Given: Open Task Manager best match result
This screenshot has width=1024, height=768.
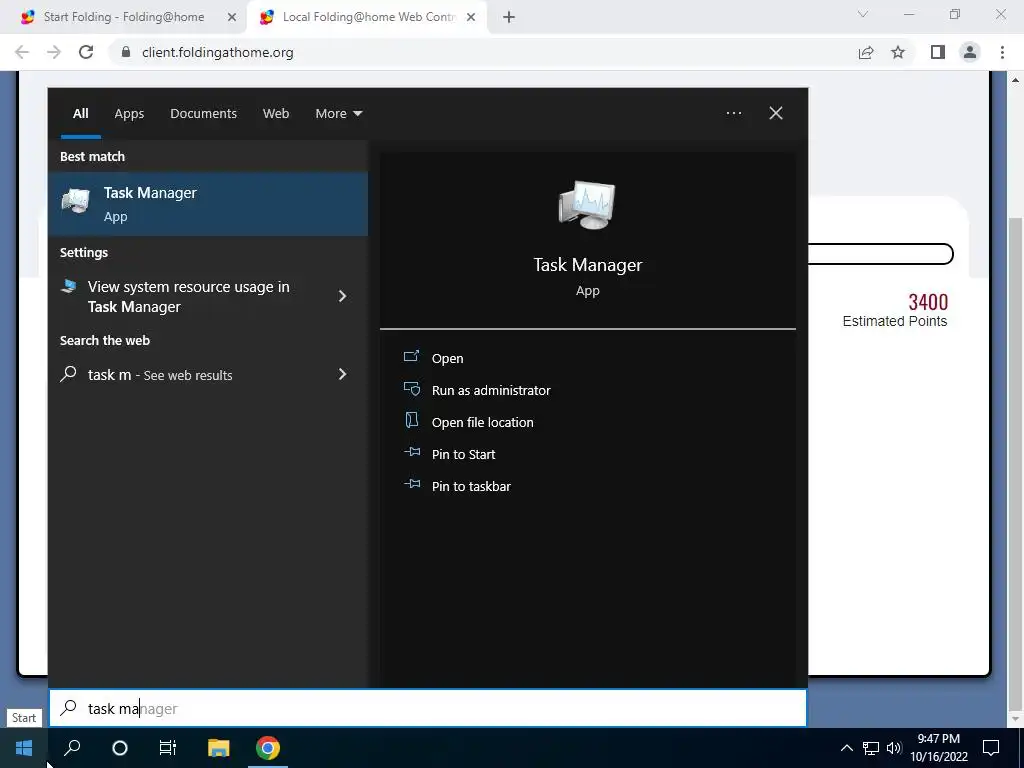Looking at the screenshot, I should click(x=208, y=204).
